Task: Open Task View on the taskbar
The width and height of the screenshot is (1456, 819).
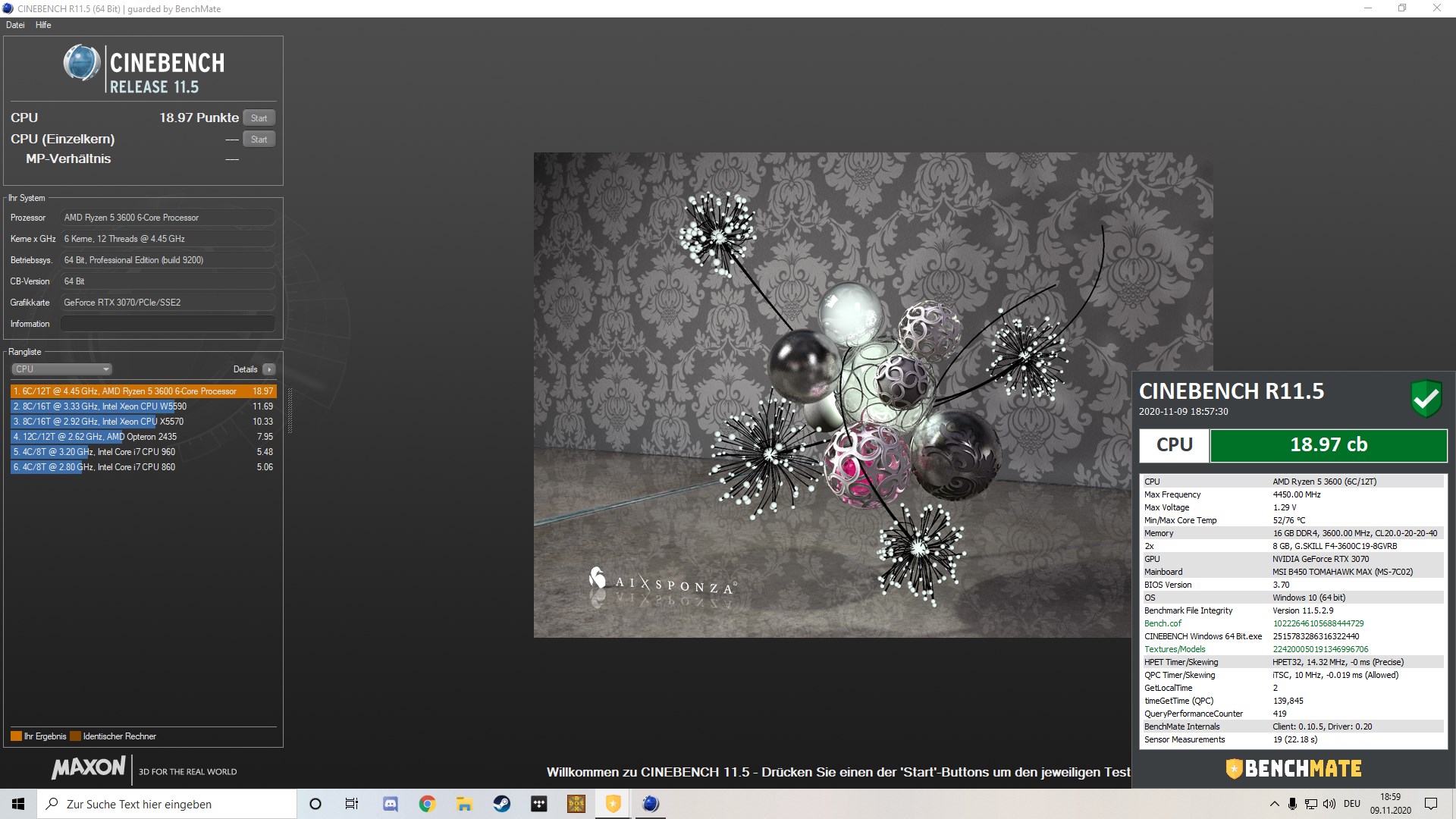Action: [352, 804]
